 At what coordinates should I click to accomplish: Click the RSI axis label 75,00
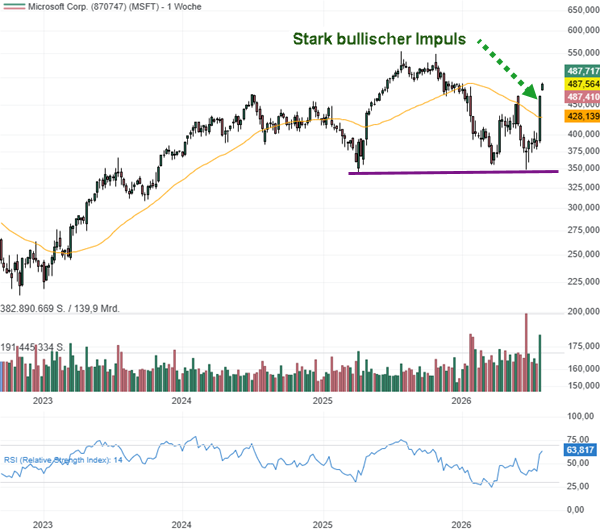tap(578, 439)
